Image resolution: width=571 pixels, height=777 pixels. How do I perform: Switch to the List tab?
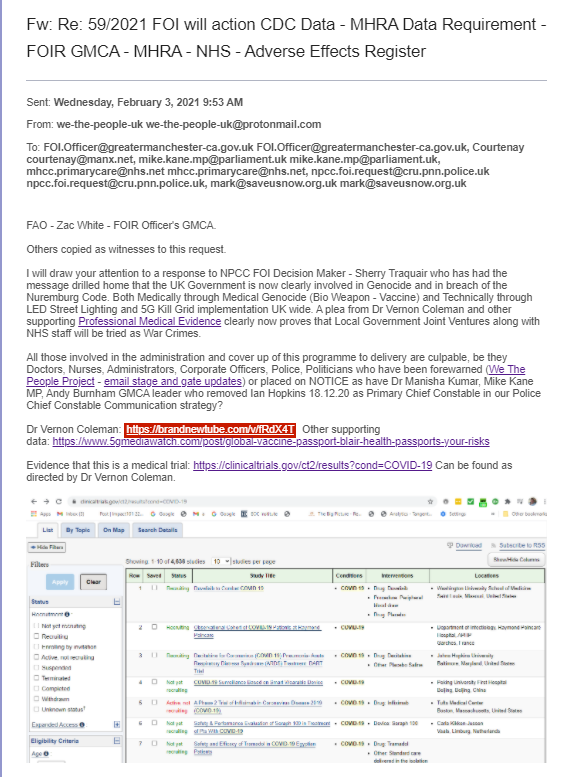48,530
